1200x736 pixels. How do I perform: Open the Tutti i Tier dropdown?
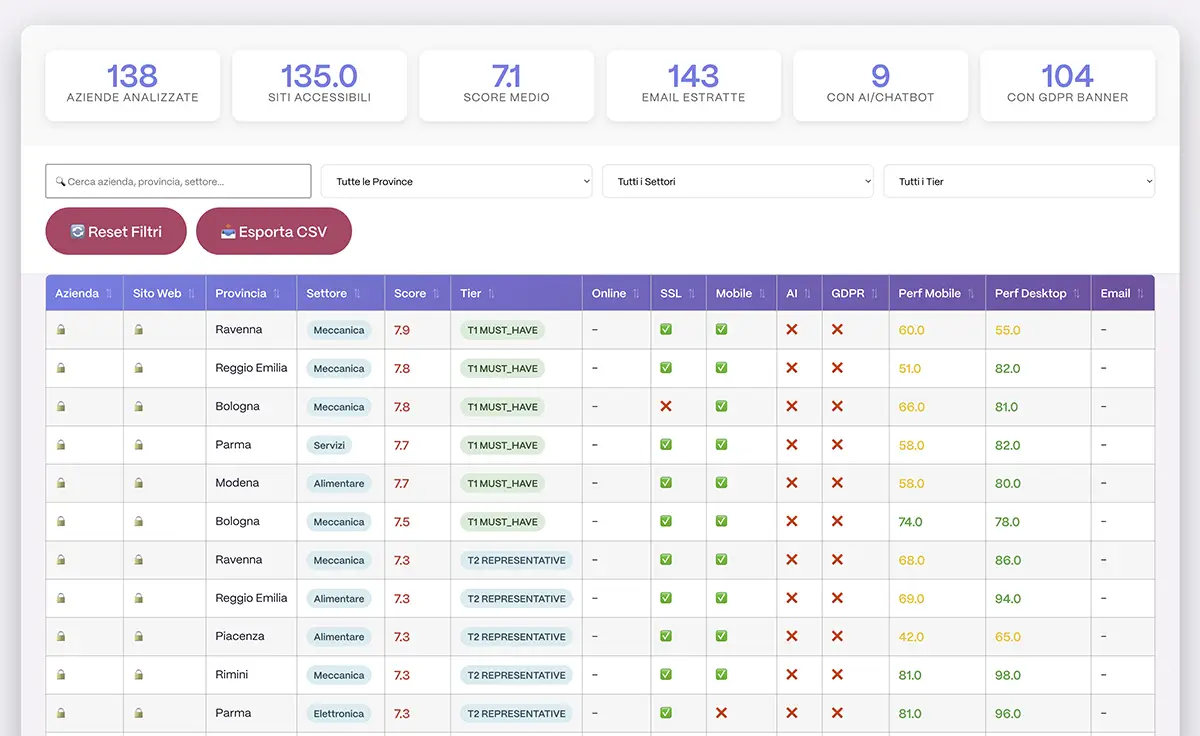coord(1019,182)
